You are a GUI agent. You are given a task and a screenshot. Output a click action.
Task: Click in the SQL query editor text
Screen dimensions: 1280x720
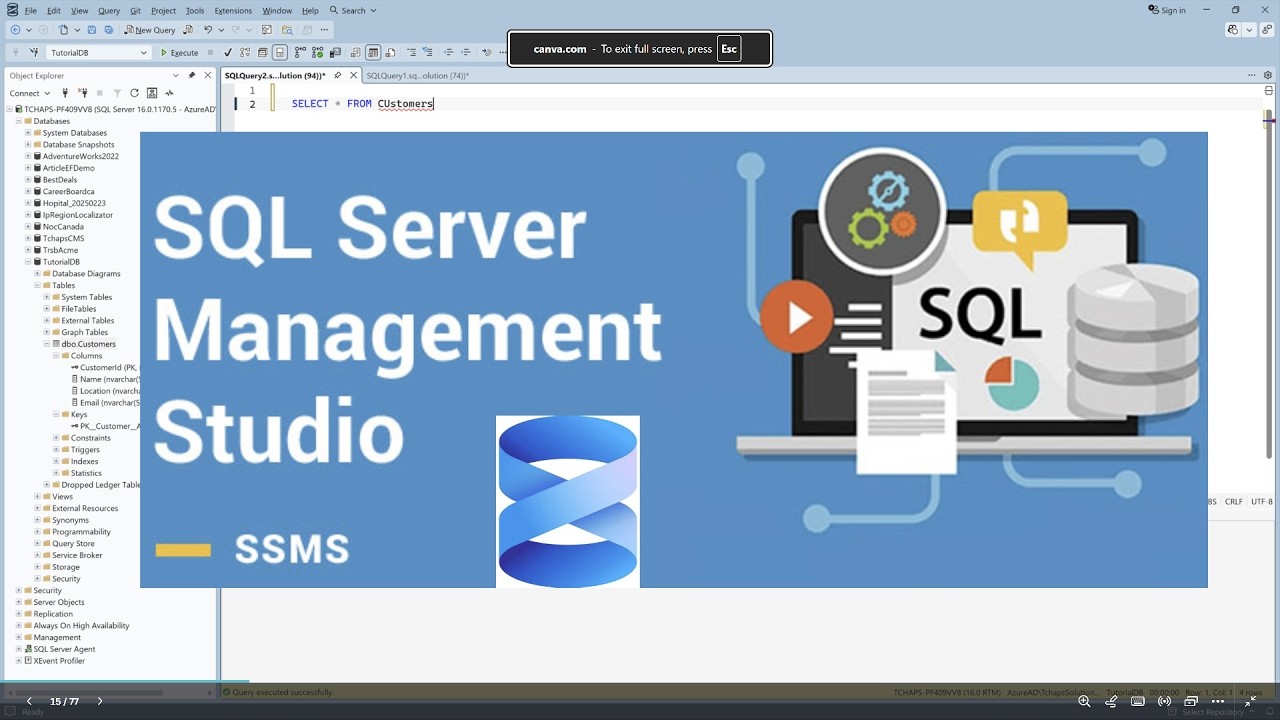363,104
